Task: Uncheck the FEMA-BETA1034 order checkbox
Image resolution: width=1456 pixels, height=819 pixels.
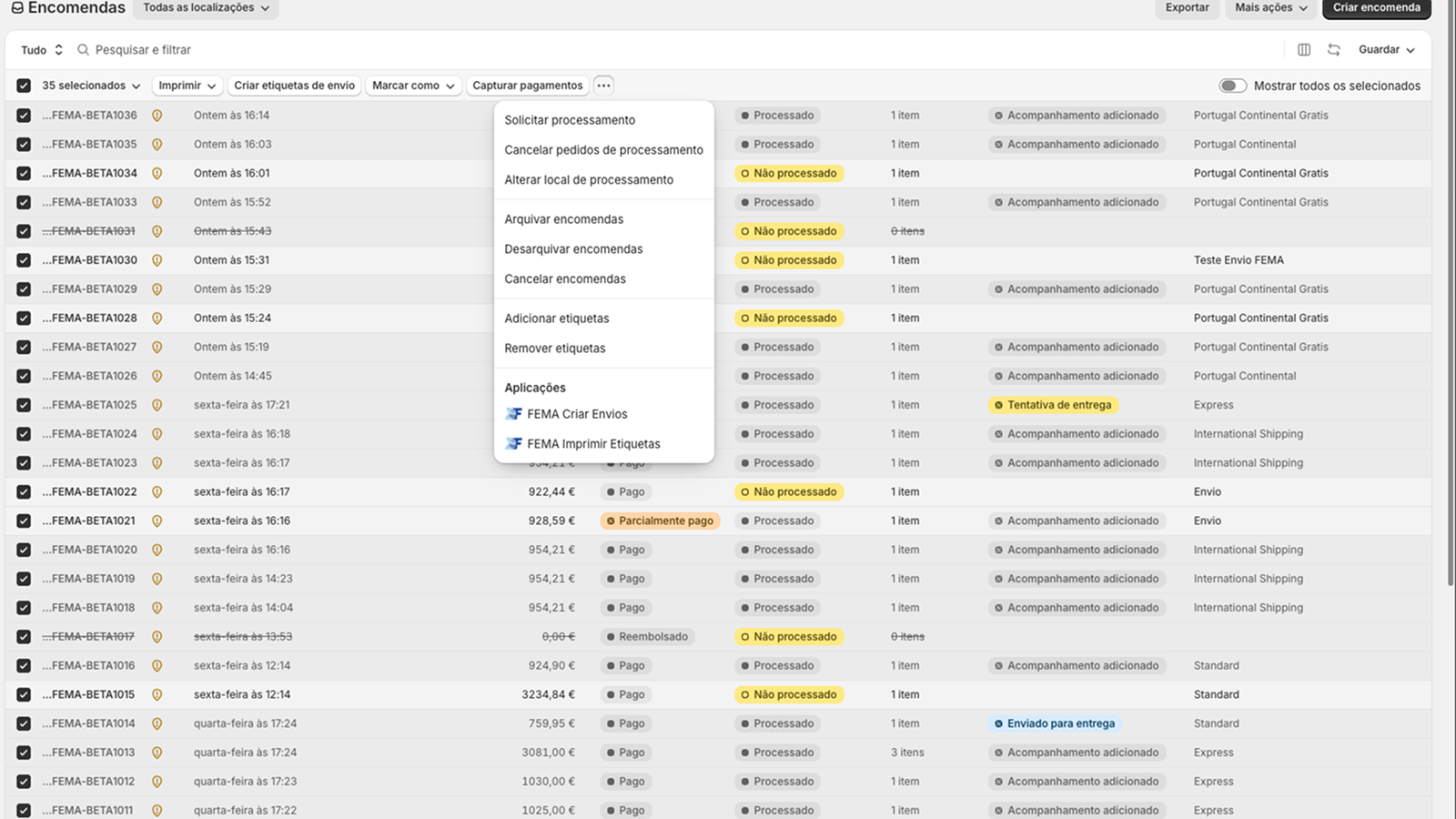Action: coord(24,173)
